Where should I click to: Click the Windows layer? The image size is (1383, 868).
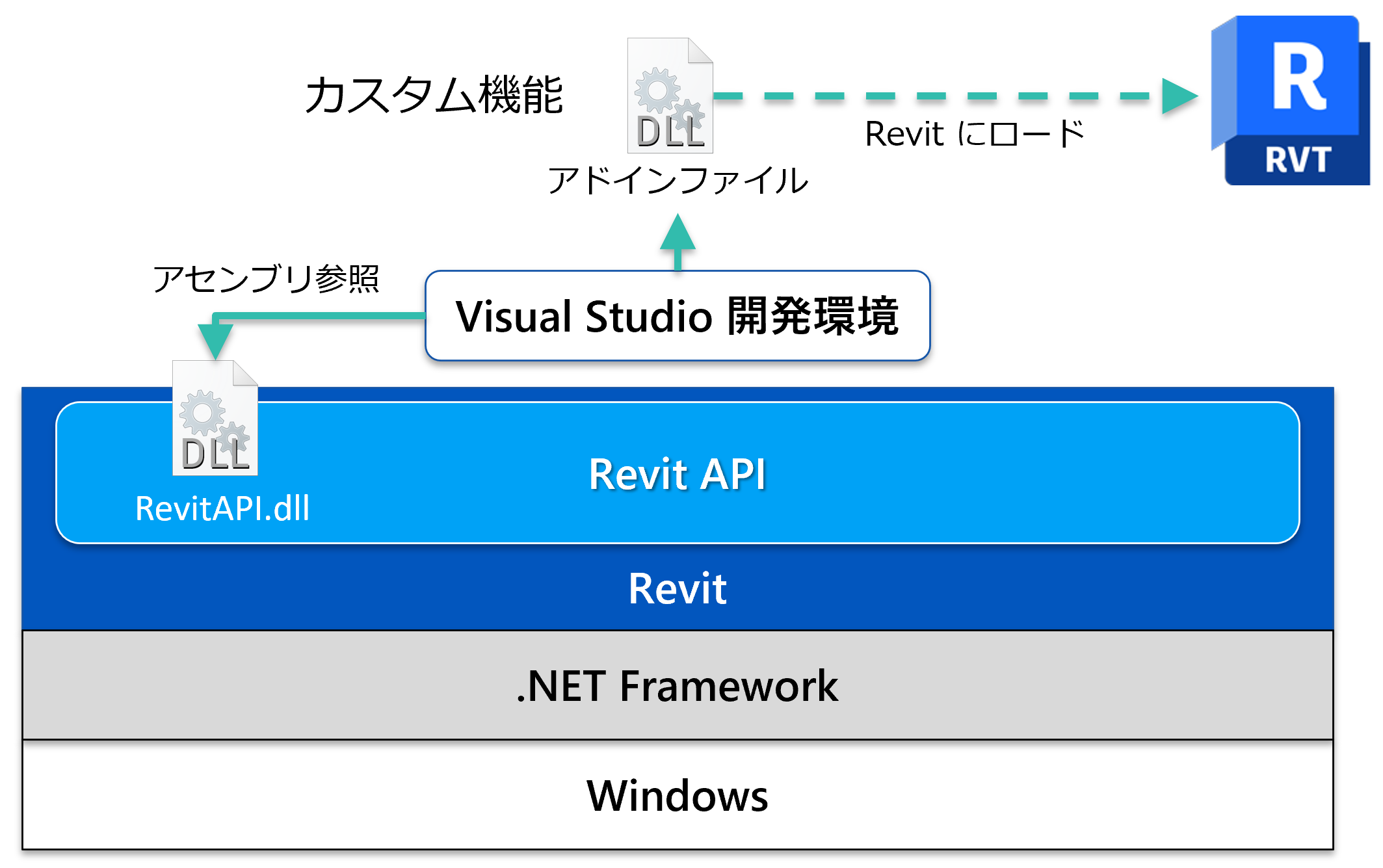click(x=678, y=795)
